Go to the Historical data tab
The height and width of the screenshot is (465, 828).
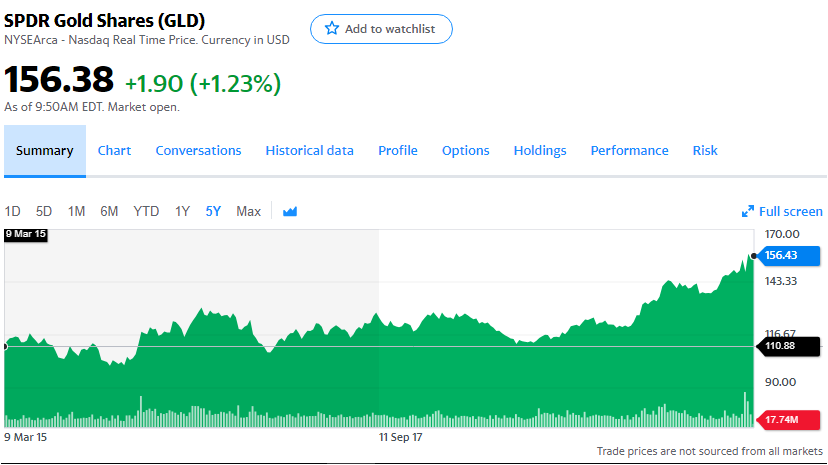coord(309,150)
